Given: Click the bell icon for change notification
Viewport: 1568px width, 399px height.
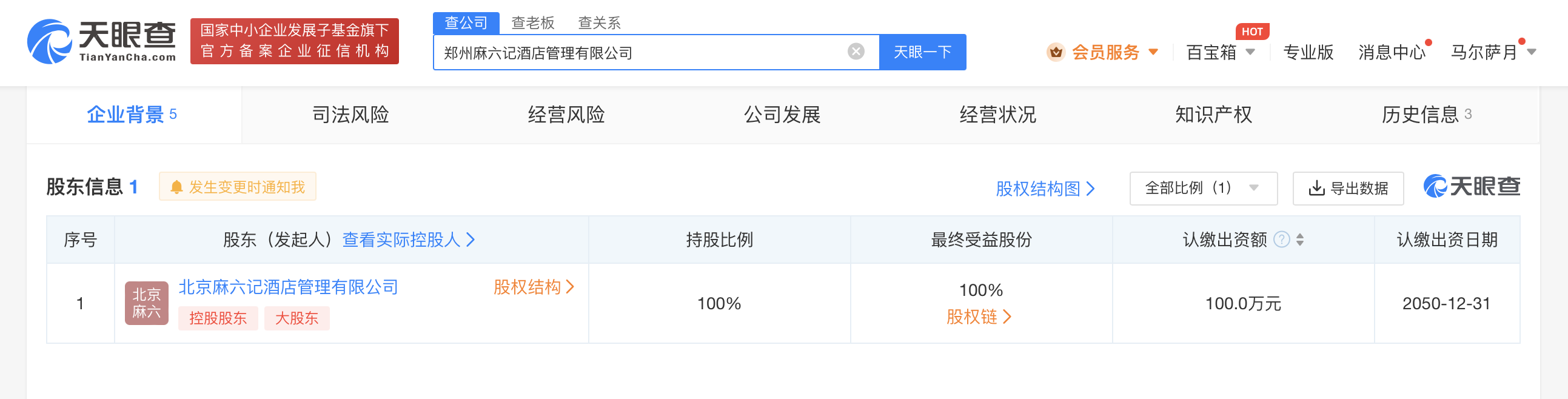Looking at the screenshot, I should (x=176, y=187).
